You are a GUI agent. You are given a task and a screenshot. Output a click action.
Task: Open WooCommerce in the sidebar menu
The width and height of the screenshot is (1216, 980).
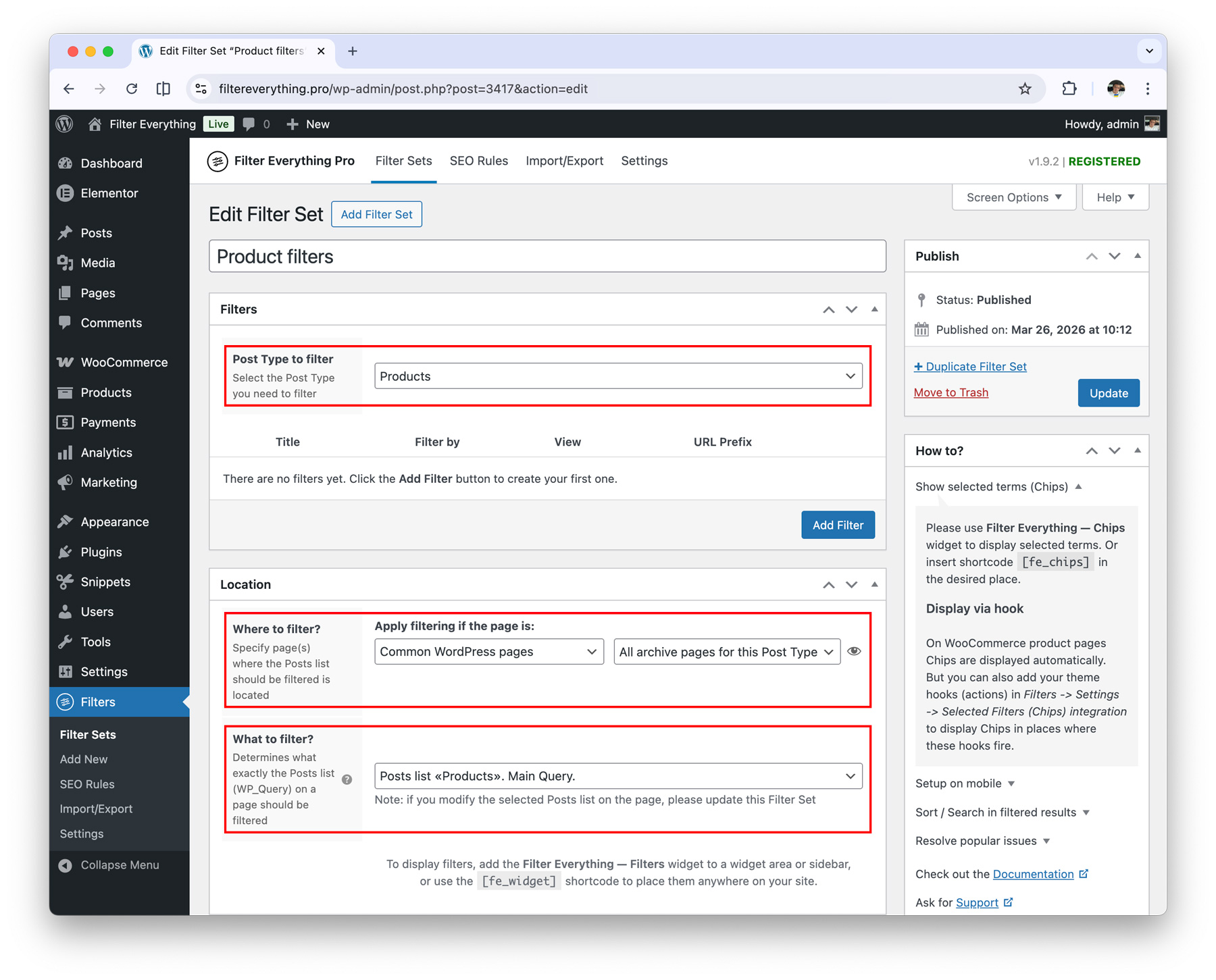click(124, 363)
